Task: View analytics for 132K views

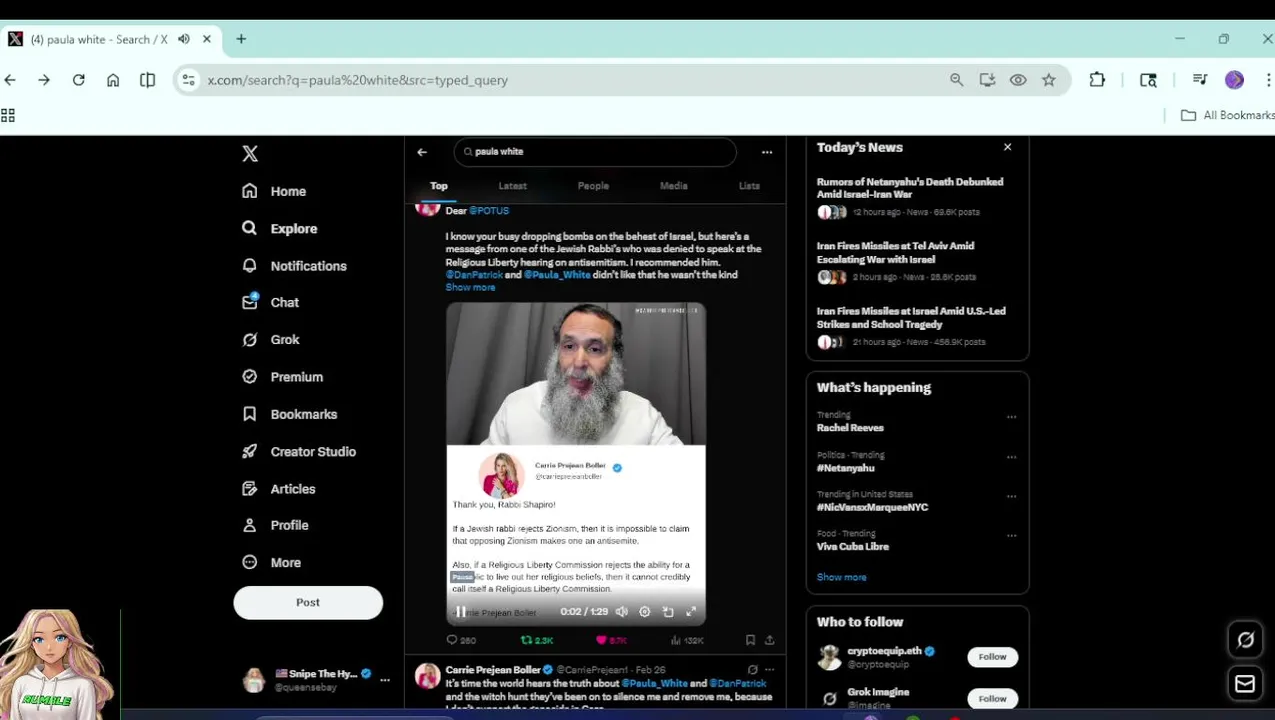Action: click(688, 640)
